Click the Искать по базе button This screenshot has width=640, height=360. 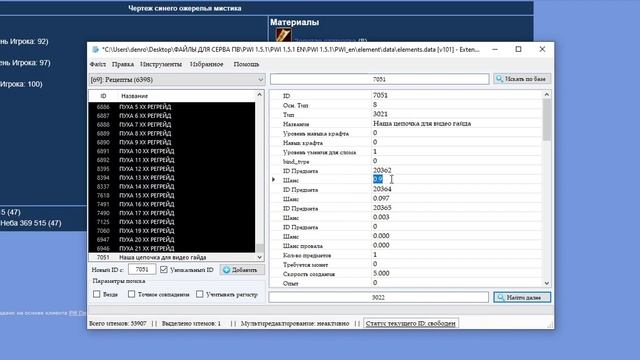pyautogui.click(x=522, y=79)
